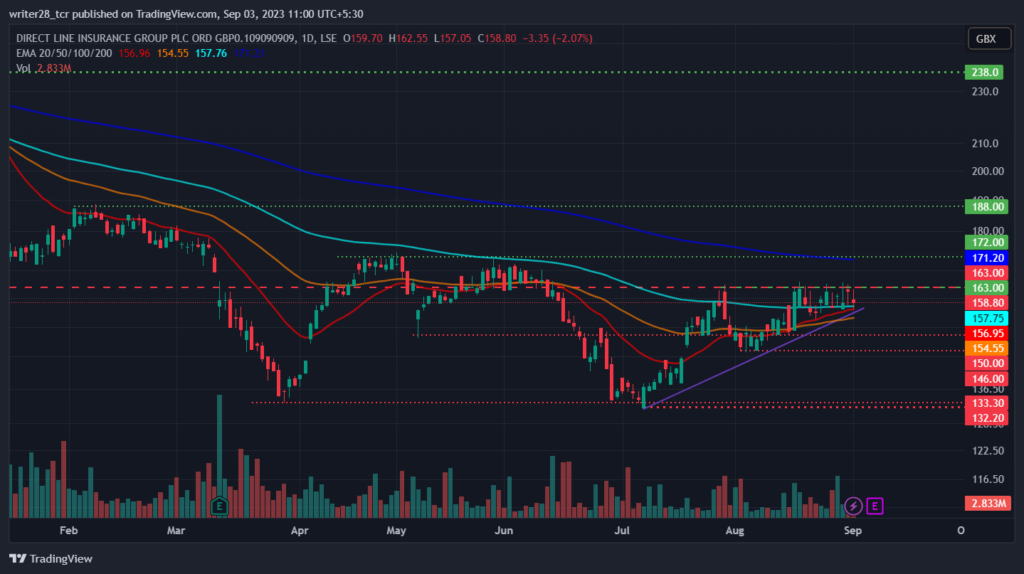
Task: Click the 172.00 green price label
Action: pyautogui.click(x=987, y=242)
